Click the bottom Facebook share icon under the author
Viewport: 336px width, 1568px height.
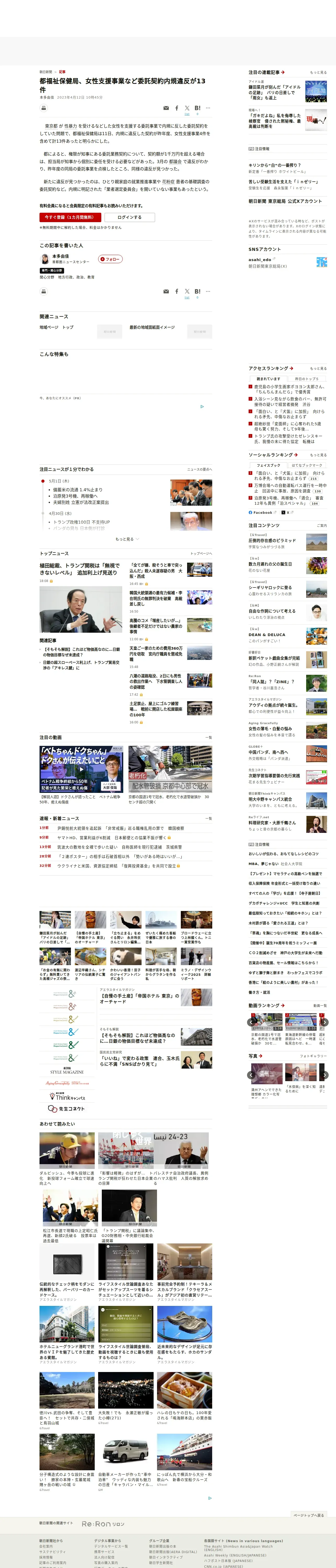tap(177, 292)
